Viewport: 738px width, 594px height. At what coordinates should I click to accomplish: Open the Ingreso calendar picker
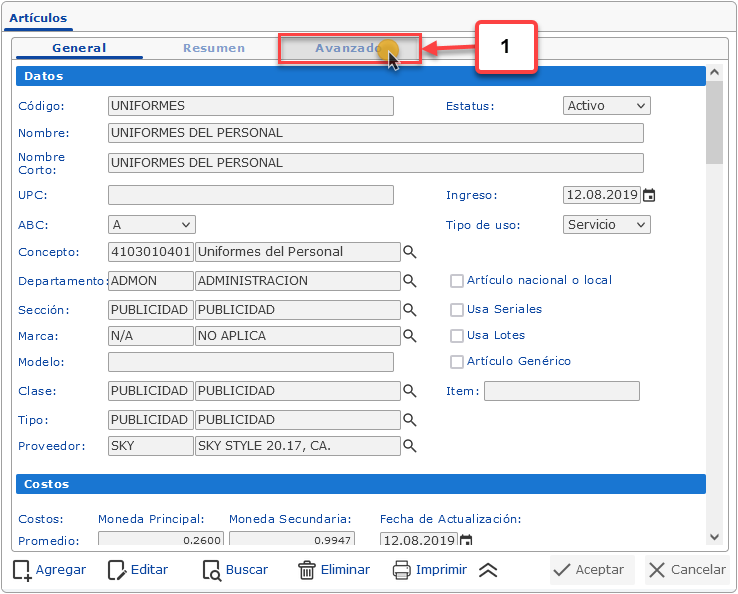pos(649,195)
